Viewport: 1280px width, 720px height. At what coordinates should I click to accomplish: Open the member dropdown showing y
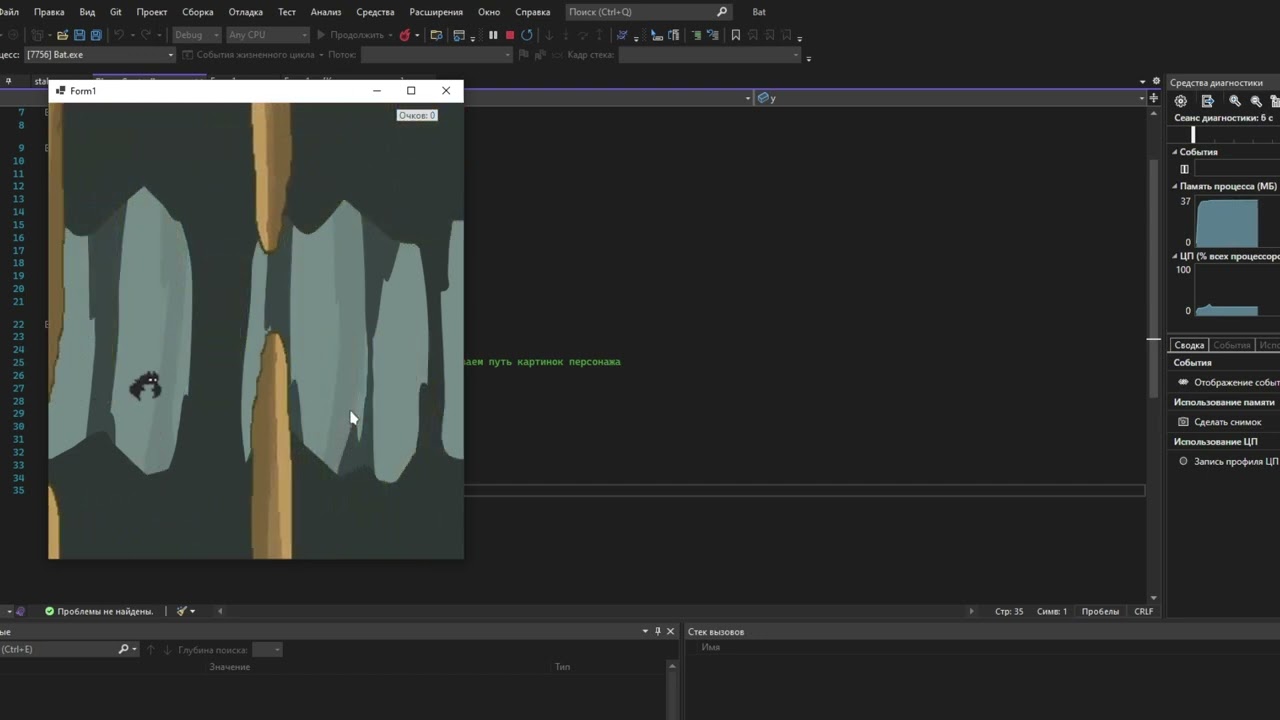point(952,98)
